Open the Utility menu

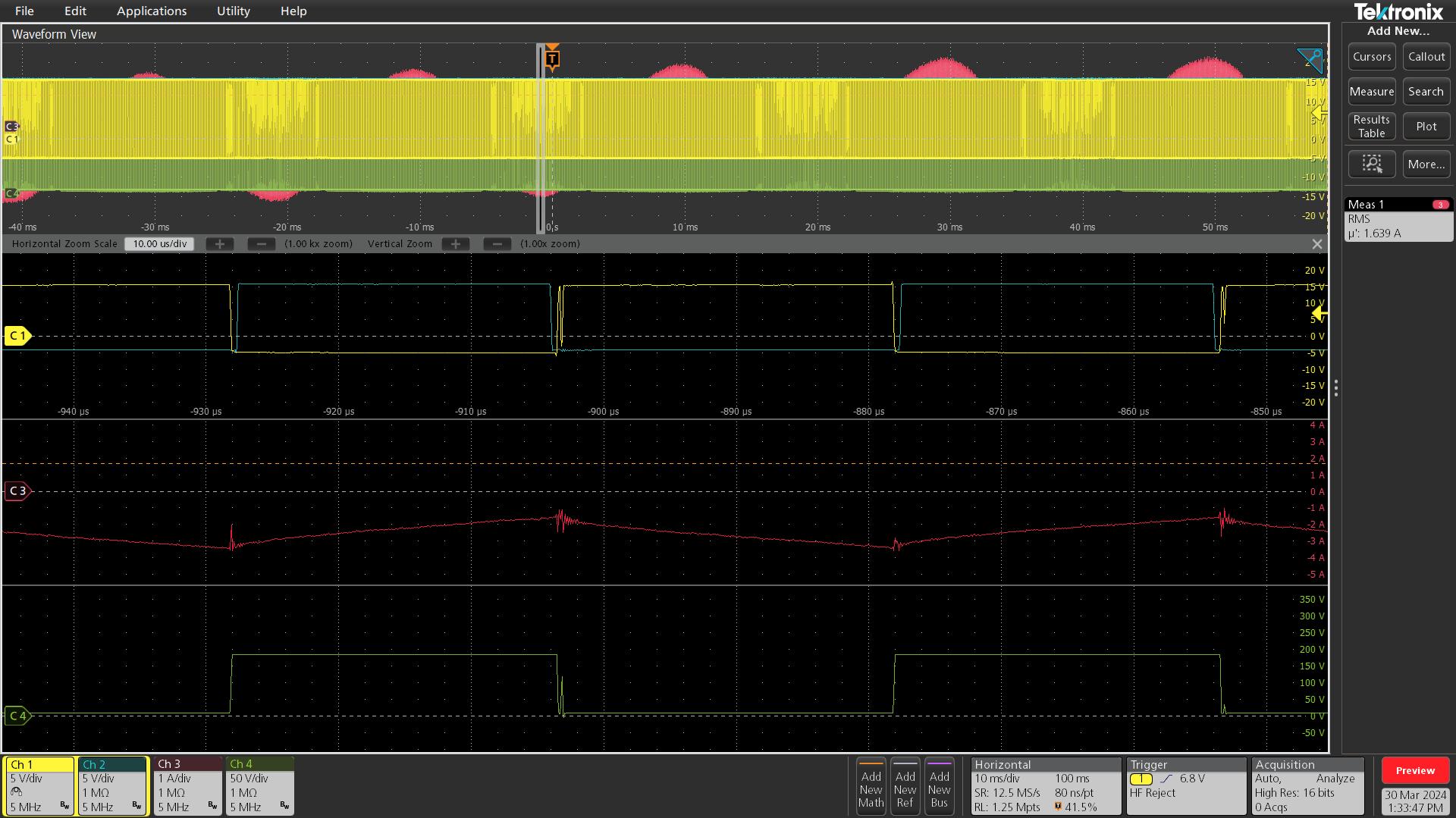point(233,11)
